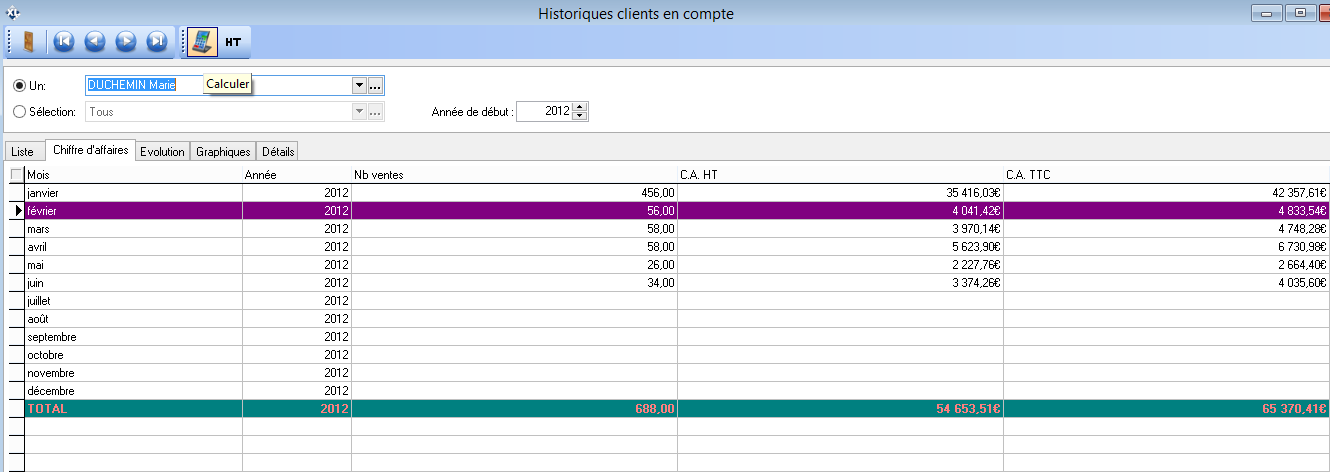1330x472 pixels.
Task: Increase the Année de début value
Action: pos(581,107)
